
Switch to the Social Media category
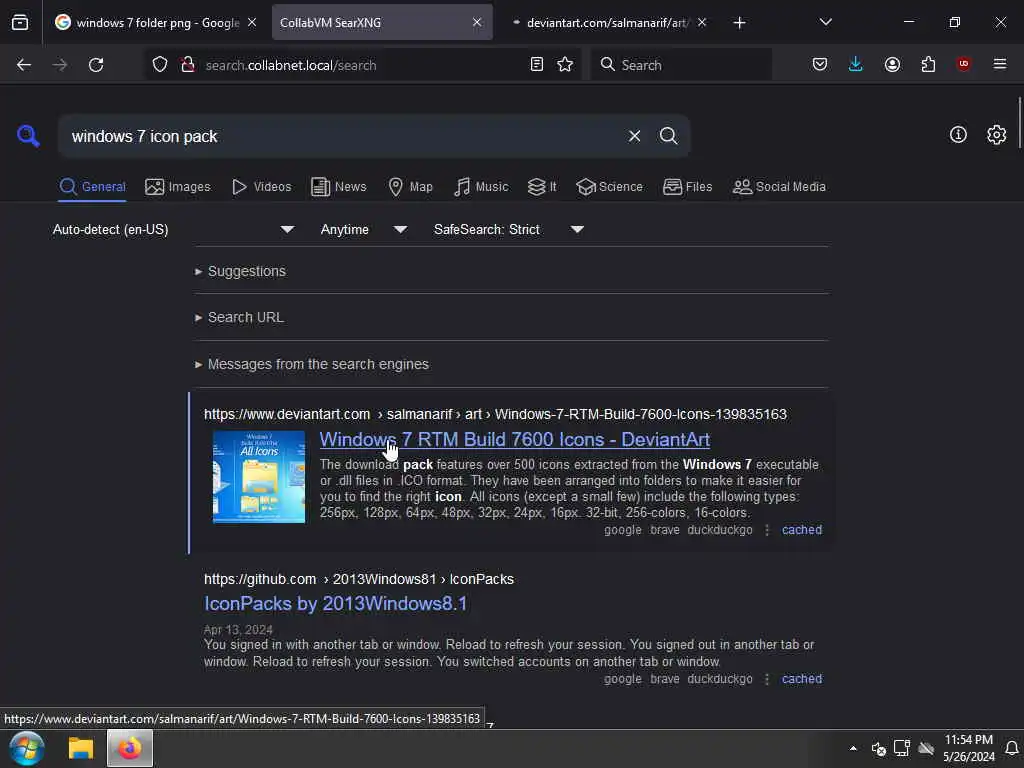click(779, 187)
